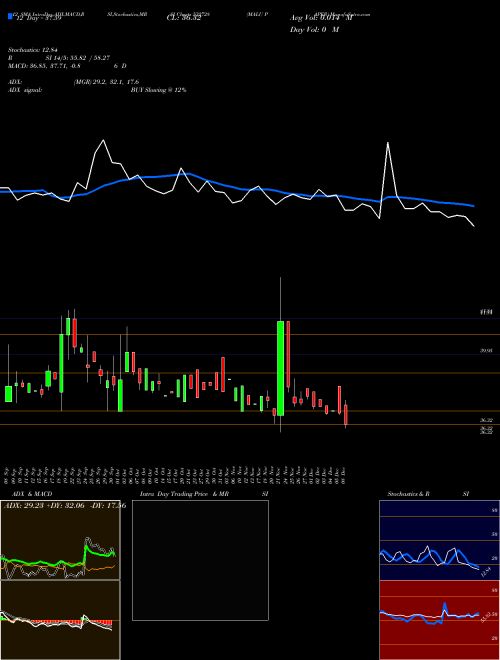Click the 'BUY Slowing @ 12%' signal text
This screenshot has height=660, width=500.
[x=158, y=90]
